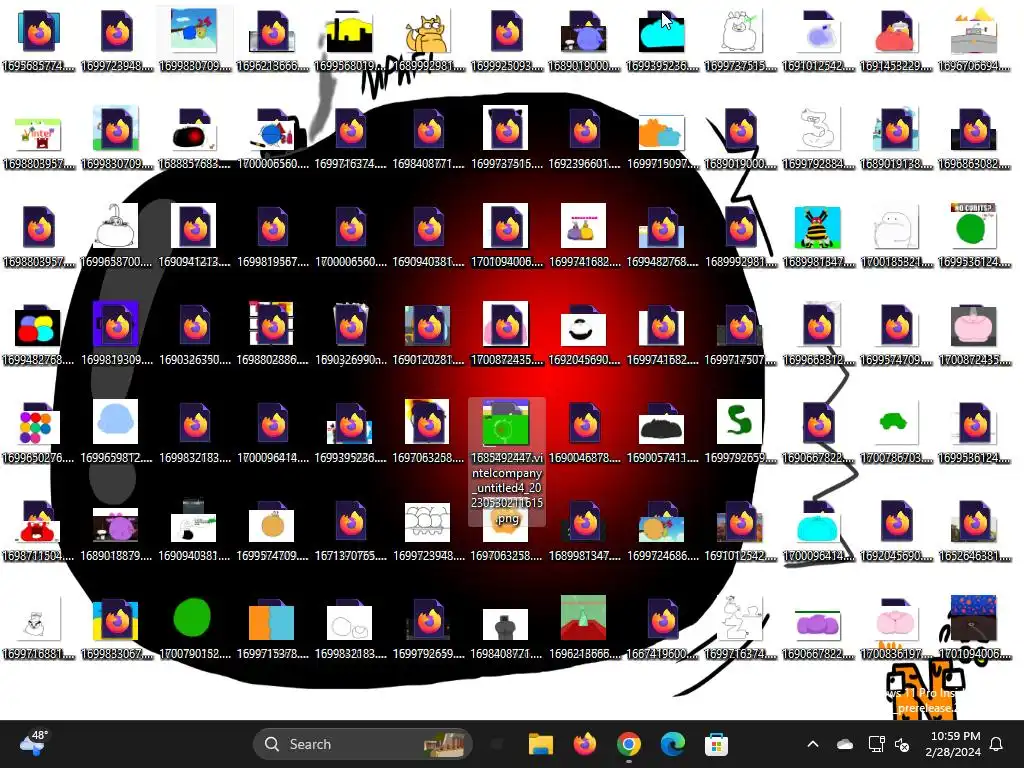Click the taskbar Search box
Screen dimensions: 1024x768
click(x=362, y=744)
